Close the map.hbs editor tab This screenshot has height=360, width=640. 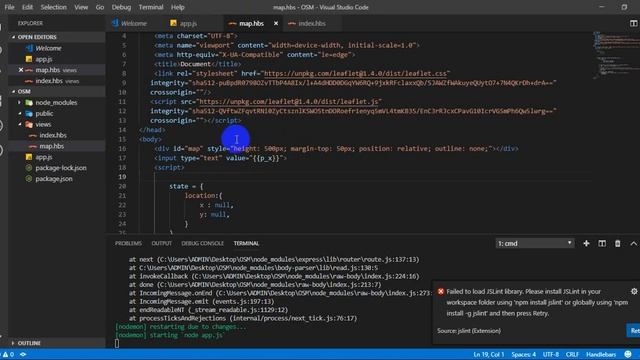tap(276, 23)
